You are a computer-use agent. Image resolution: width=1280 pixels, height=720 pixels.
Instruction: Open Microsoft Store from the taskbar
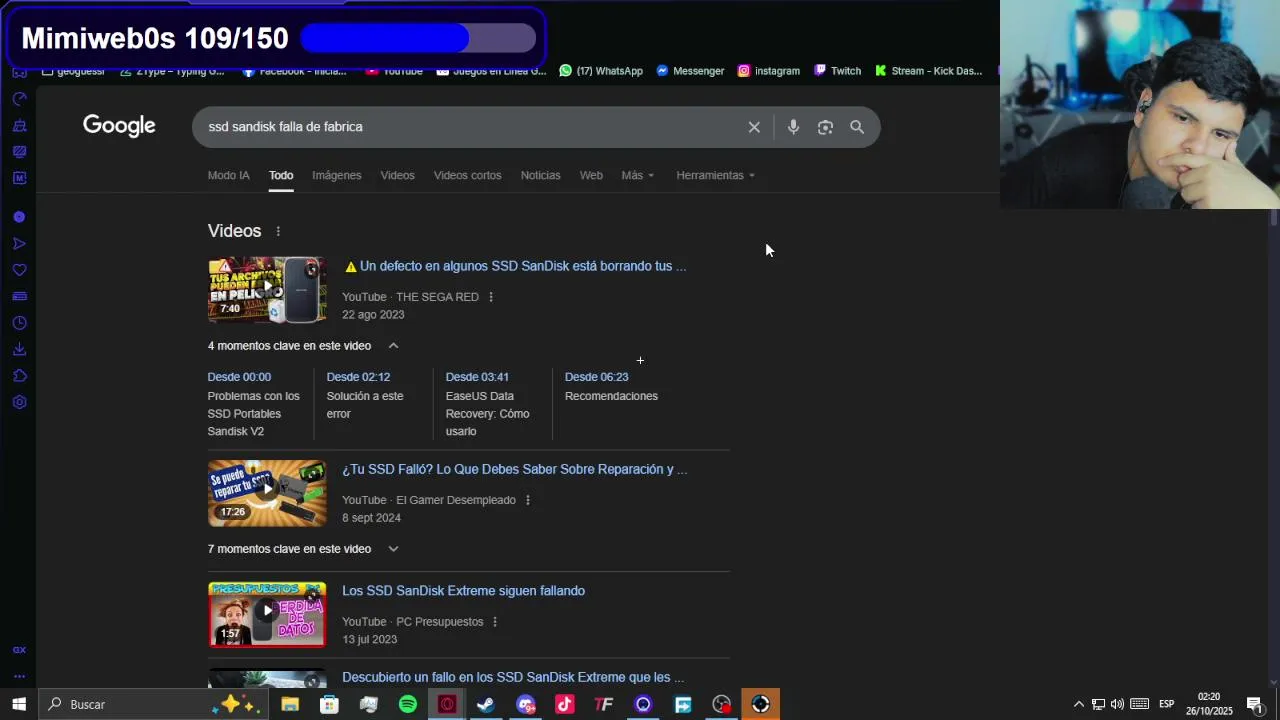pos(329,704)
